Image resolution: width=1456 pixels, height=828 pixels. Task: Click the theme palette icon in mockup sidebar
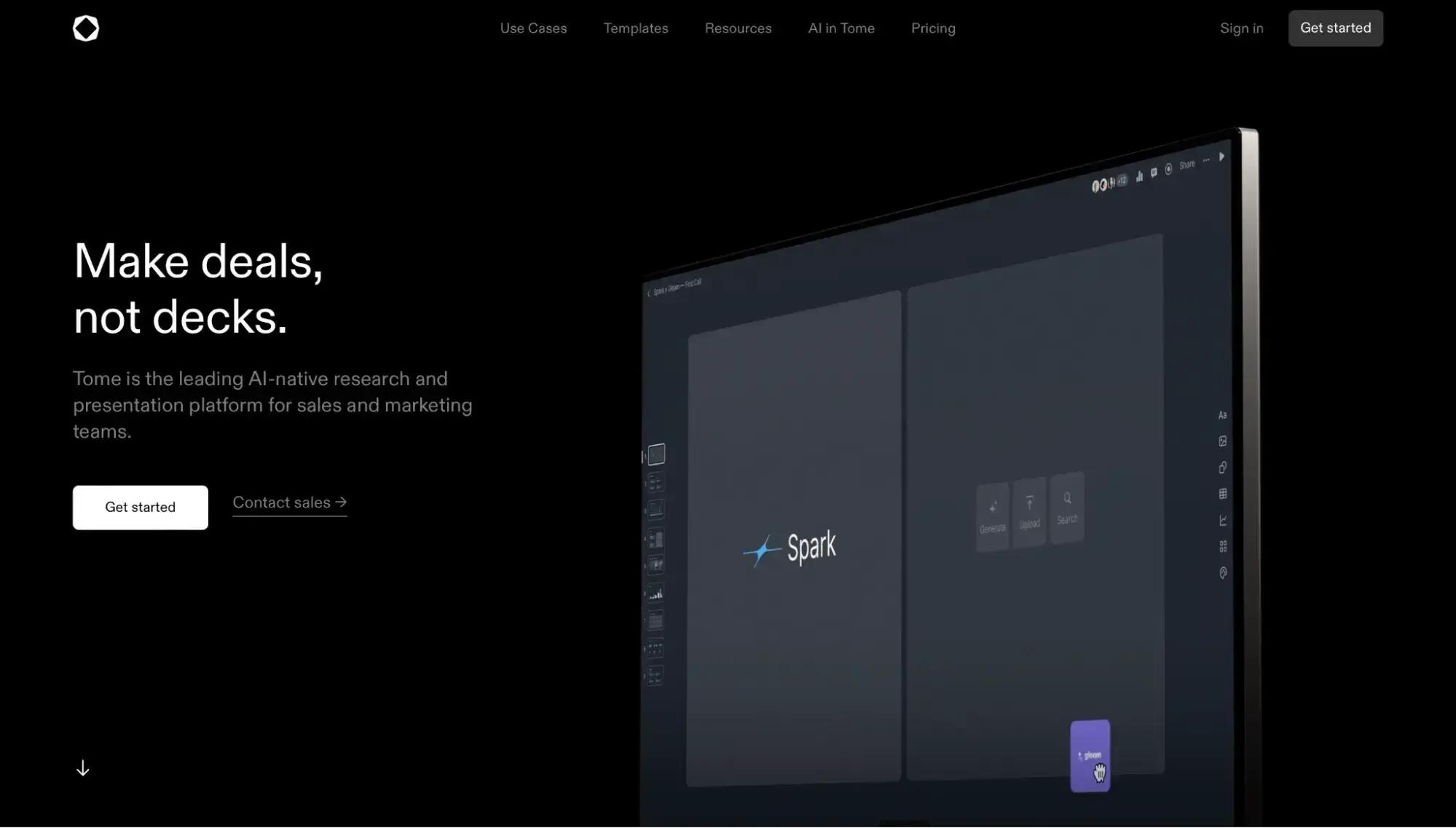(1222, 573)
